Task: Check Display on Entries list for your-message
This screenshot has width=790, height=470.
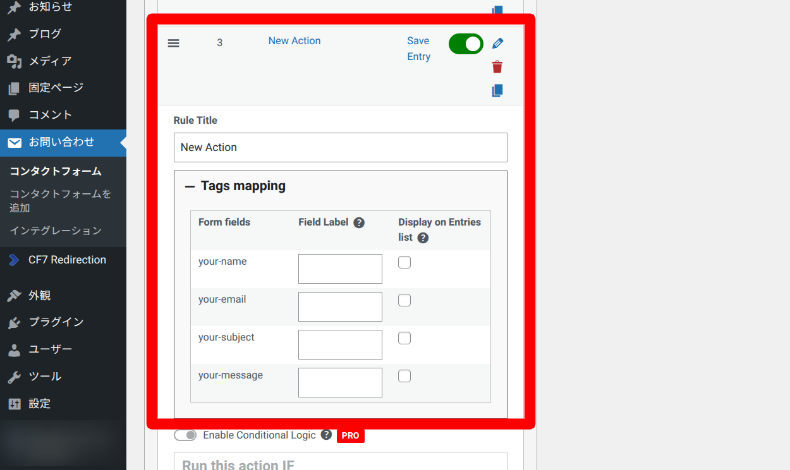Action: [x=404, y=376]
